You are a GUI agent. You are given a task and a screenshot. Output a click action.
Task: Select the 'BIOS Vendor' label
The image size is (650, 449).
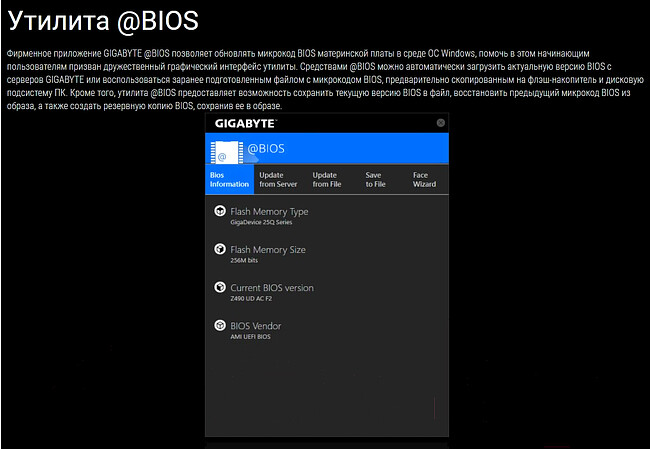[x=256, y=326]
